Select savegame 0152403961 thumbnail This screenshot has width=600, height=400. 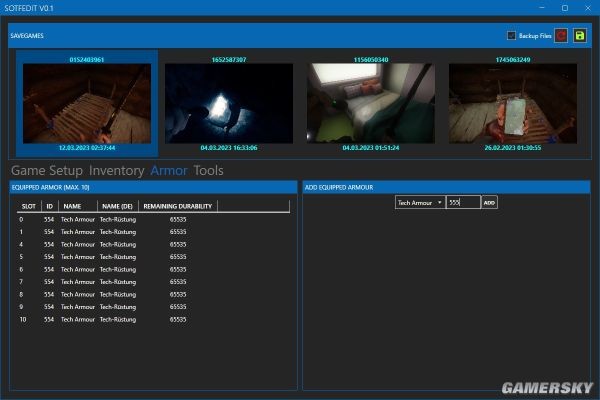[x=87, y=103]
